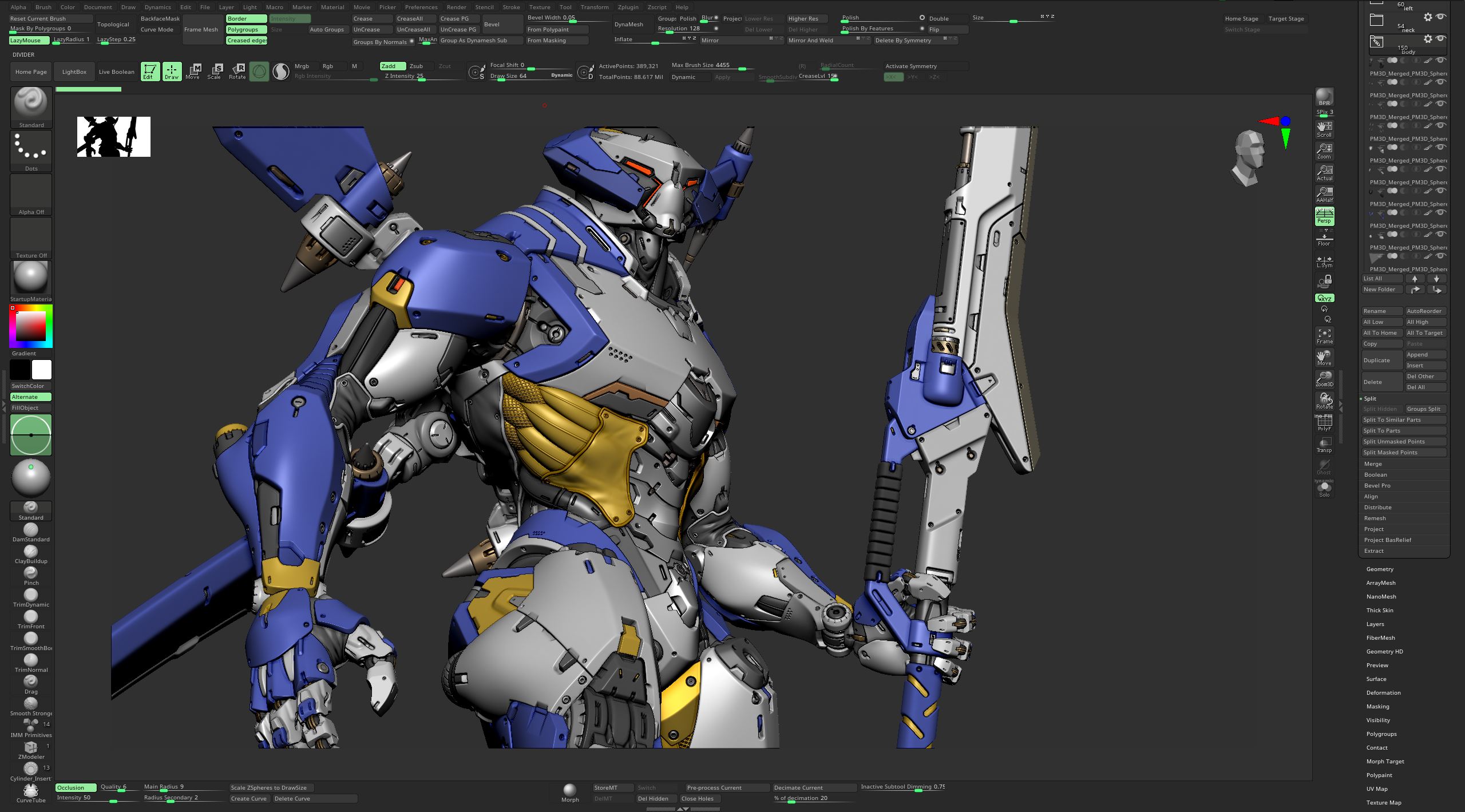
Task: Enable Solo mode
Action: (x=1324, y=489)
